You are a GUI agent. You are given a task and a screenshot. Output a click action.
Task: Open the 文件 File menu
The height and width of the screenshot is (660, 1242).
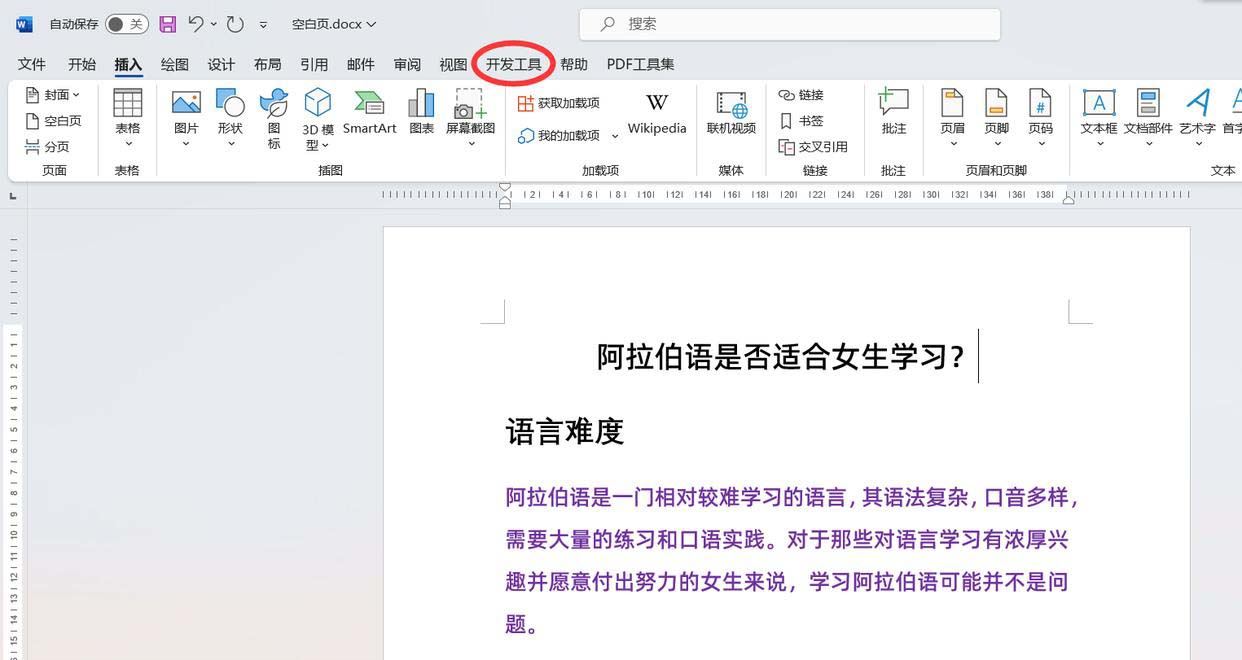[32, 64]
